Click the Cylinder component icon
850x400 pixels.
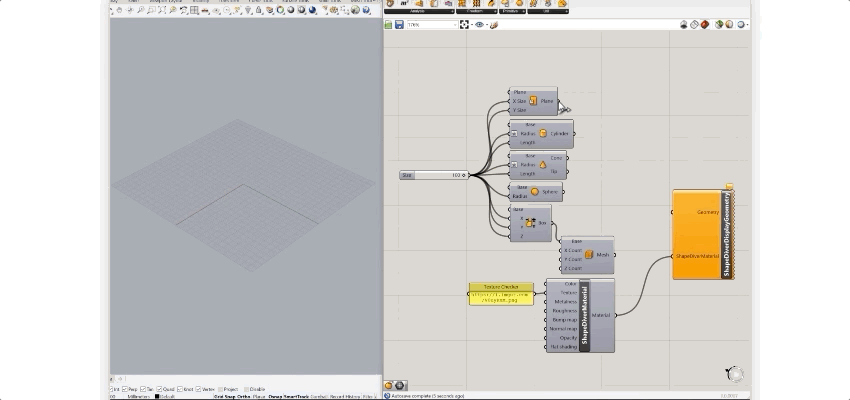pyautogui.click(x=543, y=133)
